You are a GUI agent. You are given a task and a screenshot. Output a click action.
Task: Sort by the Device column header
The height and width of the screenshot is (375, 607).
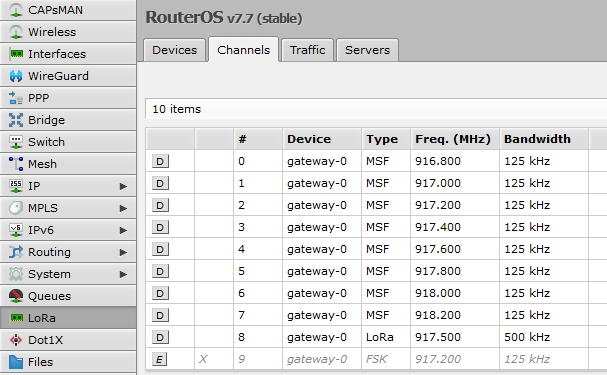[x=322, y=139]
